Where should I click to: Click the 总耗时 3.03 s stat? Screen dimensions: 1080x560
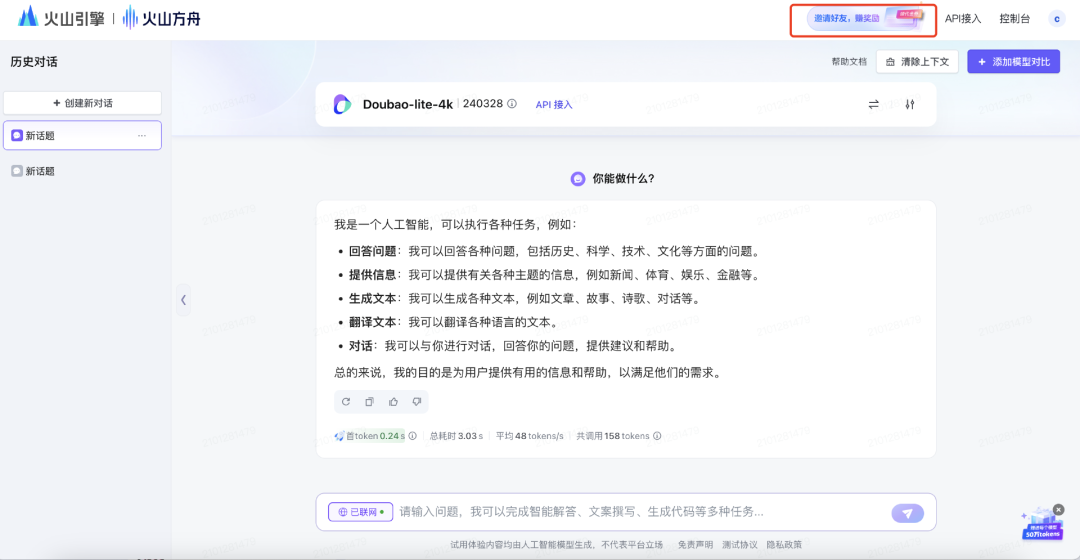[x=456, y=436]
